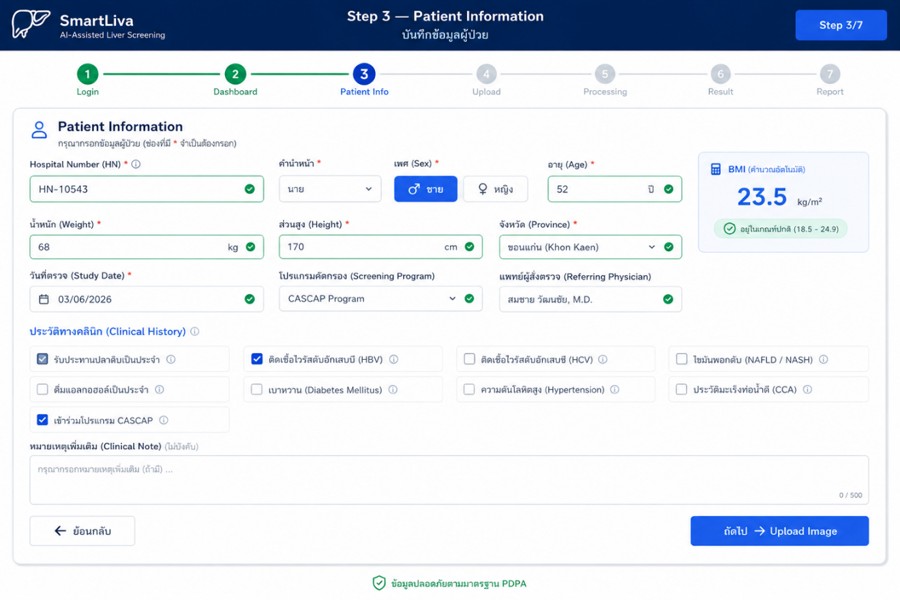Click the Height input field

381,247
